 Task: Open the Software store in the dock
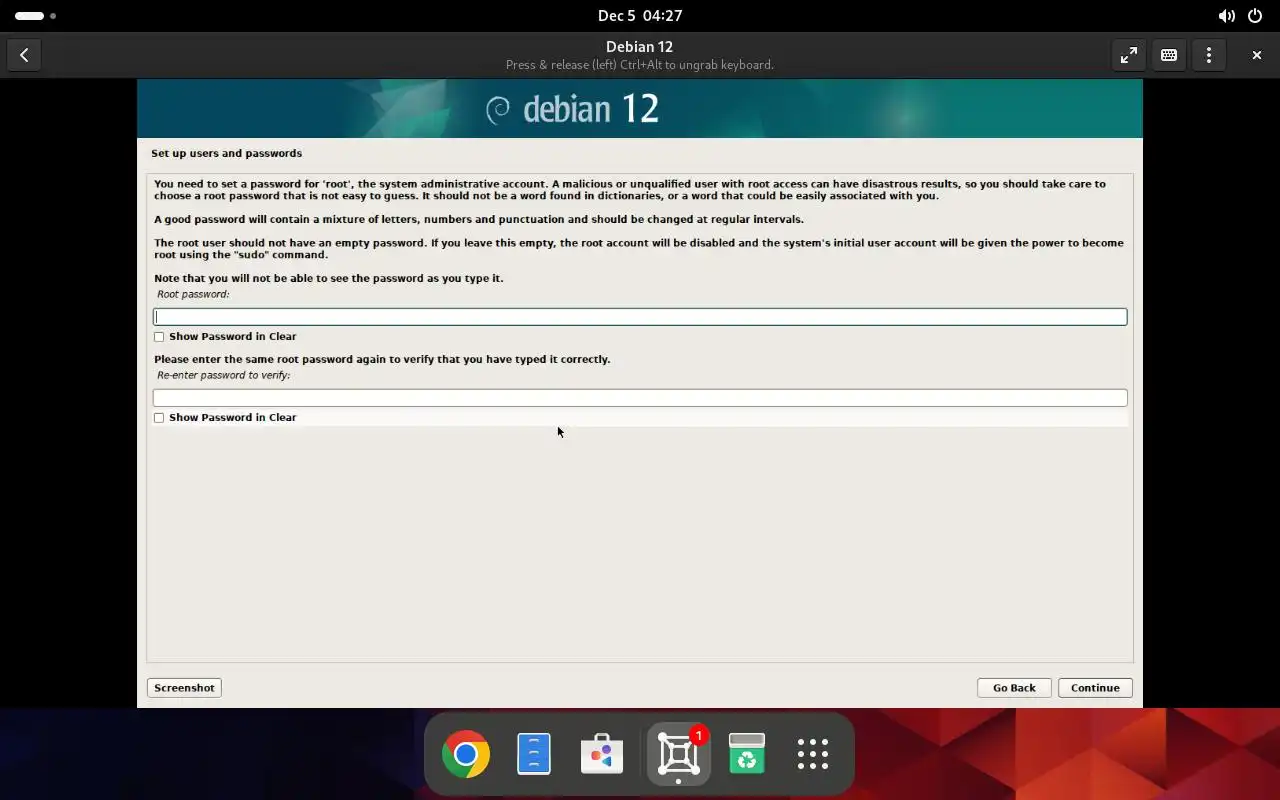602,754
